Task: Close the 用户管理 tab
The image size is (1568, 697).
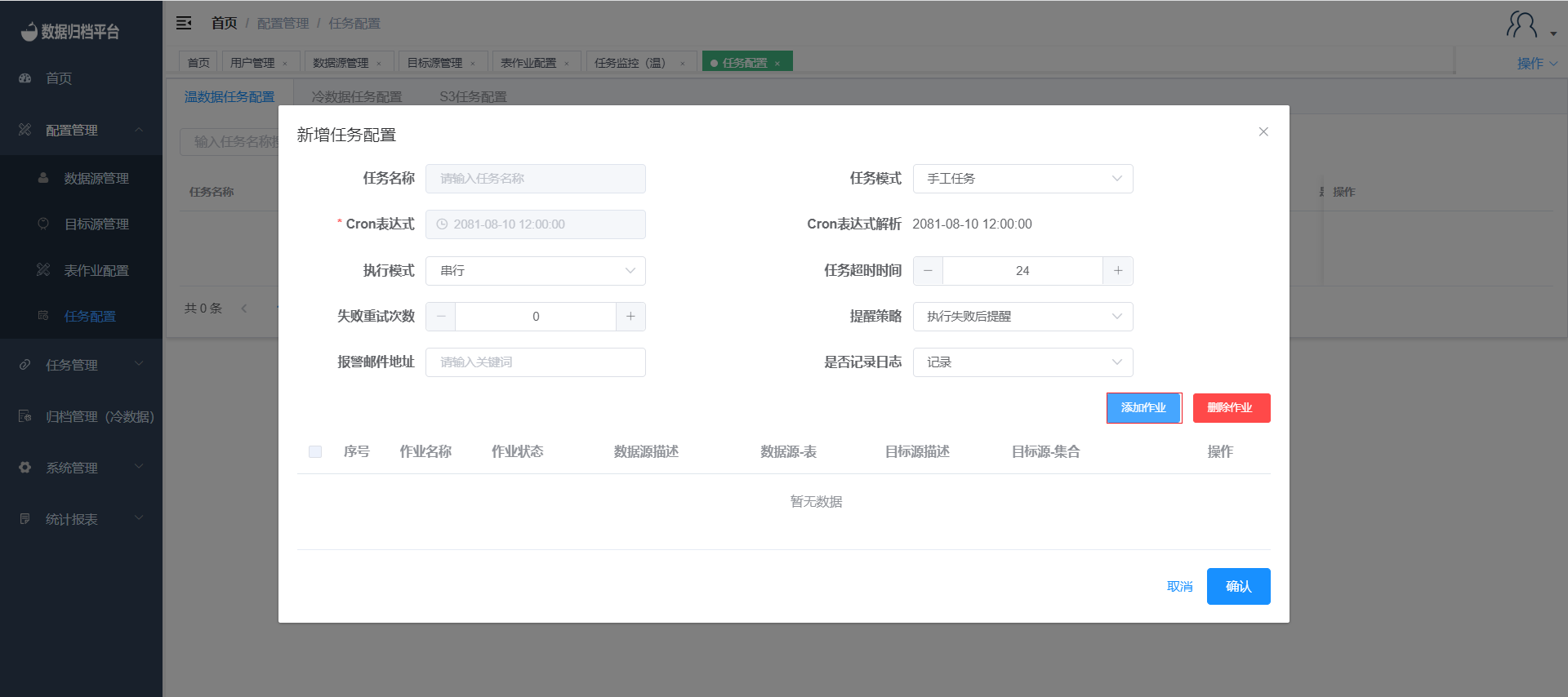Action: pyautogui.click(x=285, y=64)
